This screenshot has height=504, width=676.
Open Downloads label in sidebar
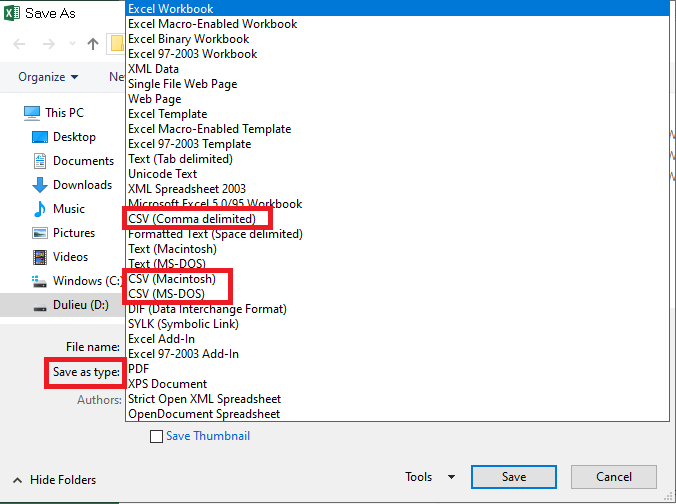pyautogui.click(x=82, y=185)
